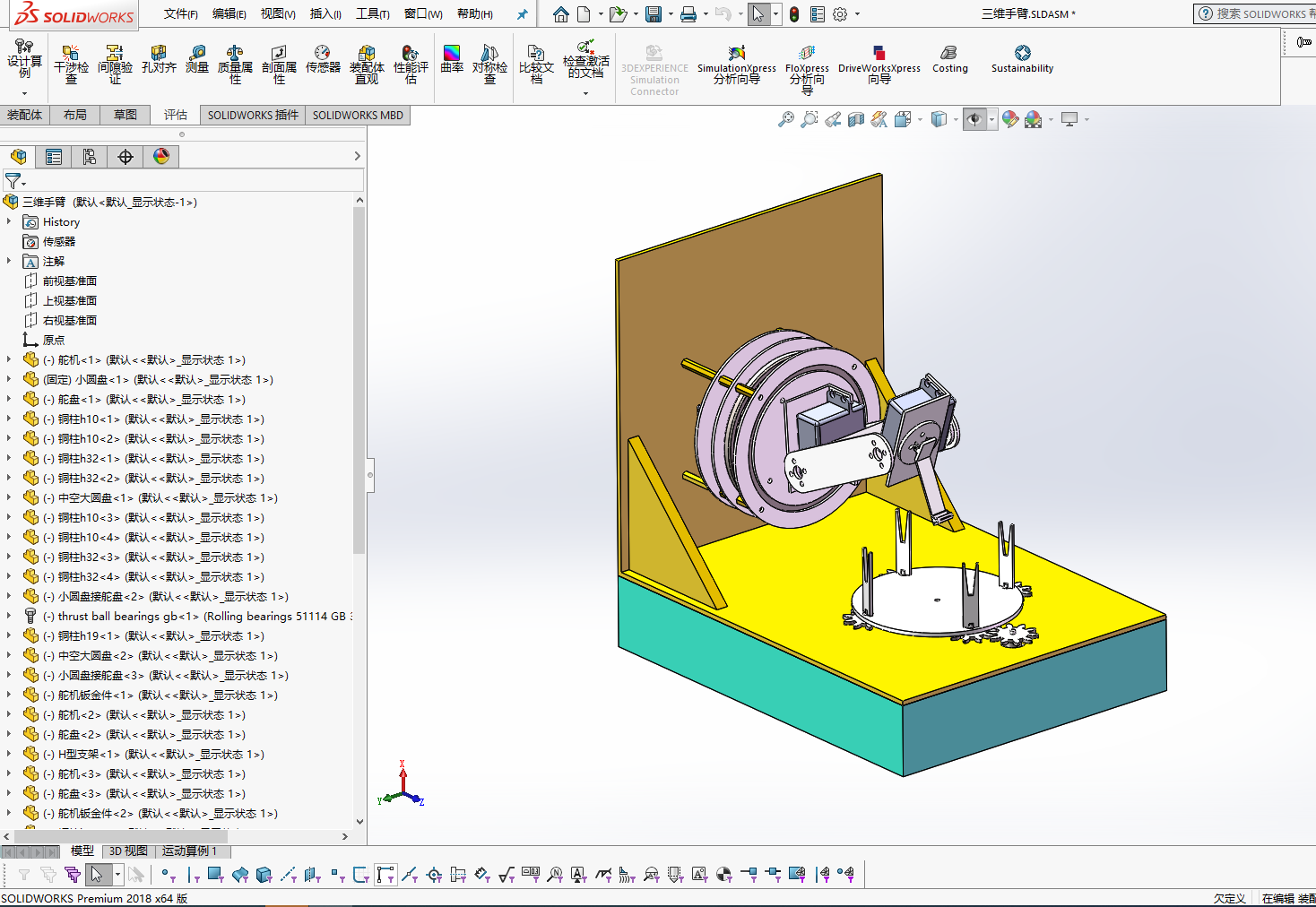1316x907 pixels.
Task: Expand the History tree node
Action: (x=9, y=221)
